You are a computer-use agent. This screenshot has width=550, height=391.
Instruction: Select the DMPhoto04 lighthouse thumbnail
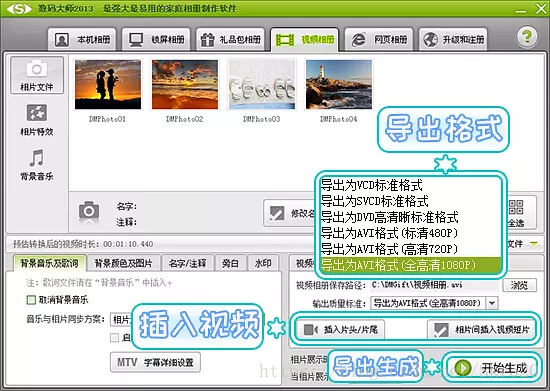click(x=339, y=85)
